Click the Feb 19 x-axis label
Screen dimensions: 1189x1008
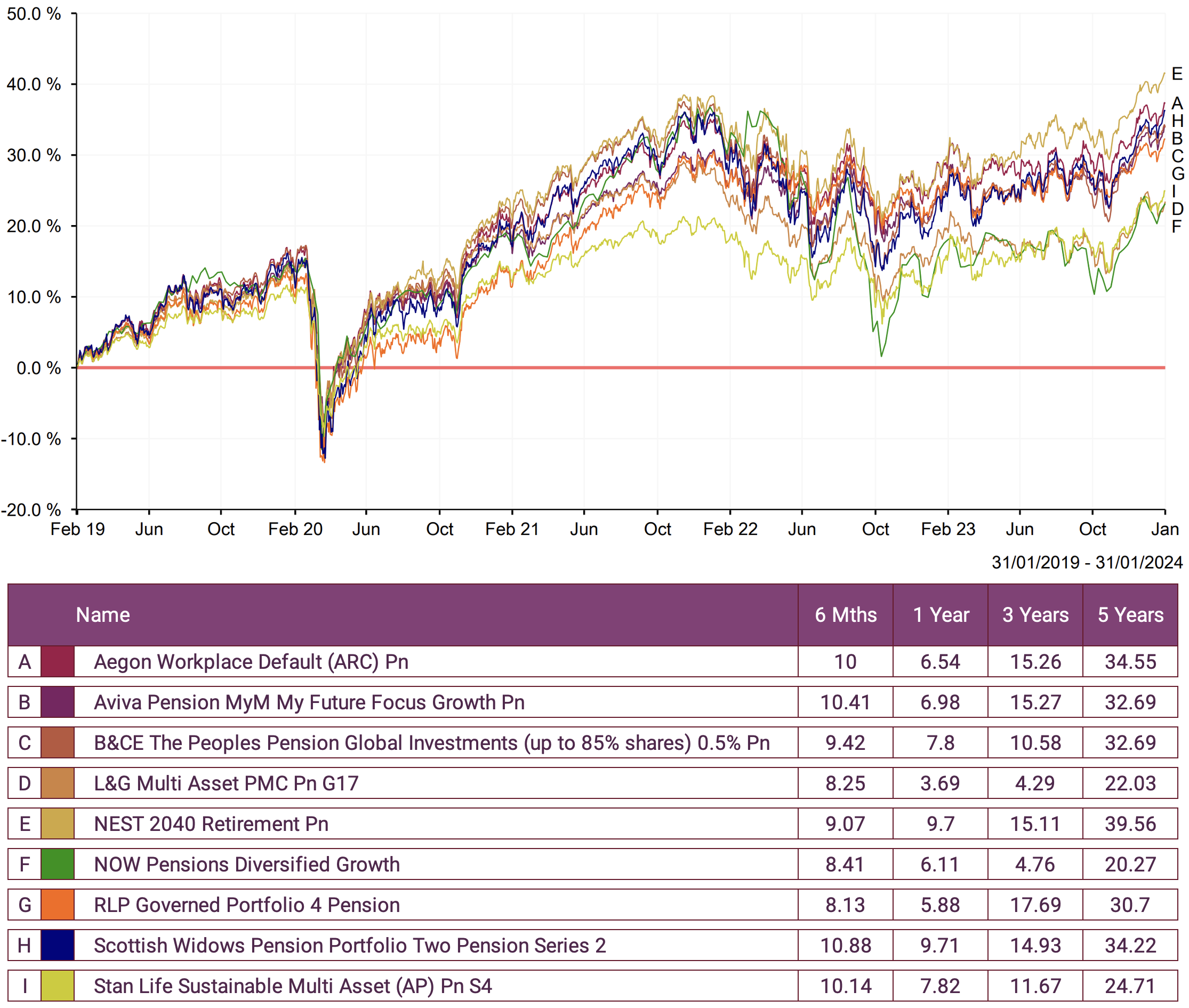point(78,529)
